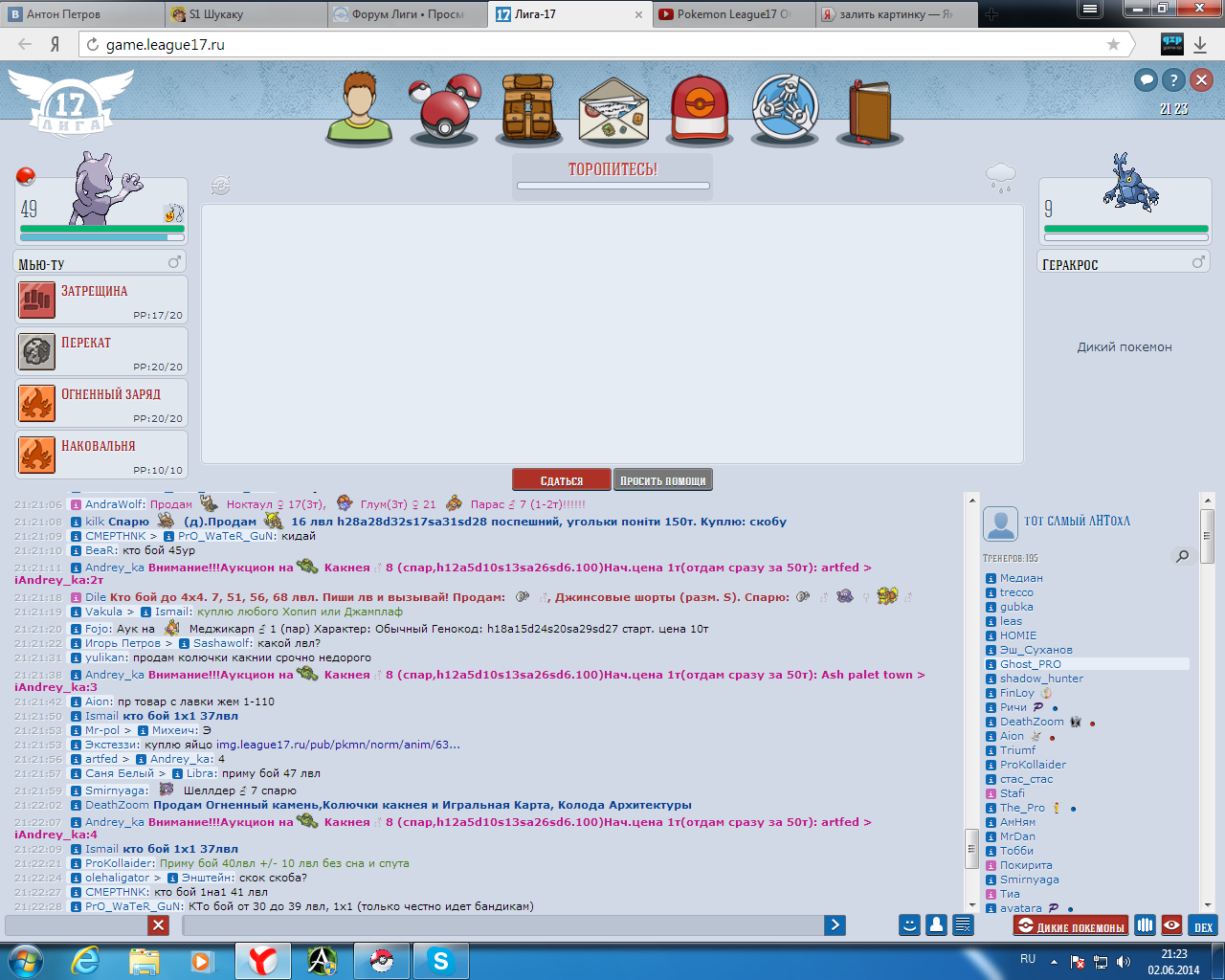Clear the chat with lines-X icon
This screenshot has height=980, width=1225.
(963, 924)
